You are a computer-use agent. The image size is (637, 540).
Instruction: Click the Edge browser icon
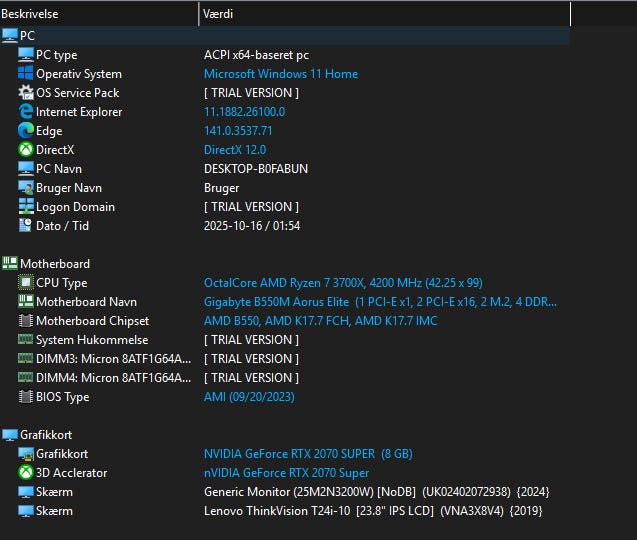pyautogui.click(x=26, y=131)
